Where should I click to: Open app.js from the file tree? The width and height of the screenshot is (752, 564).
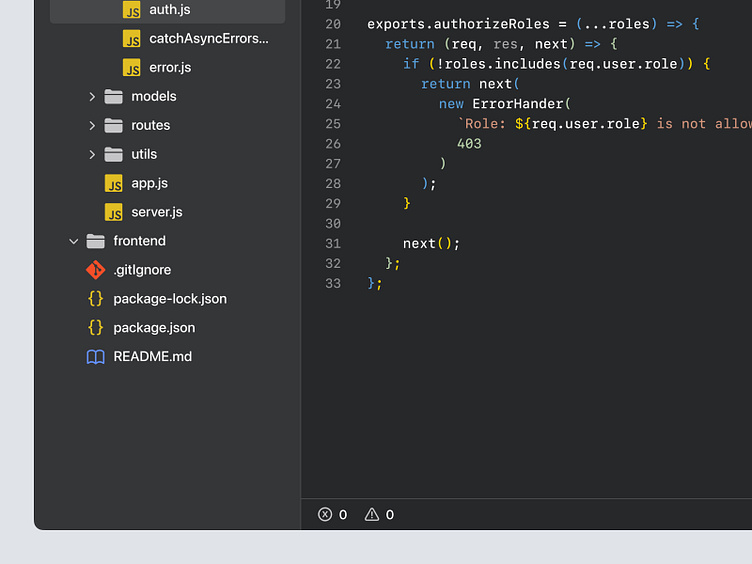pyautogui.click(x=149, y=183)
